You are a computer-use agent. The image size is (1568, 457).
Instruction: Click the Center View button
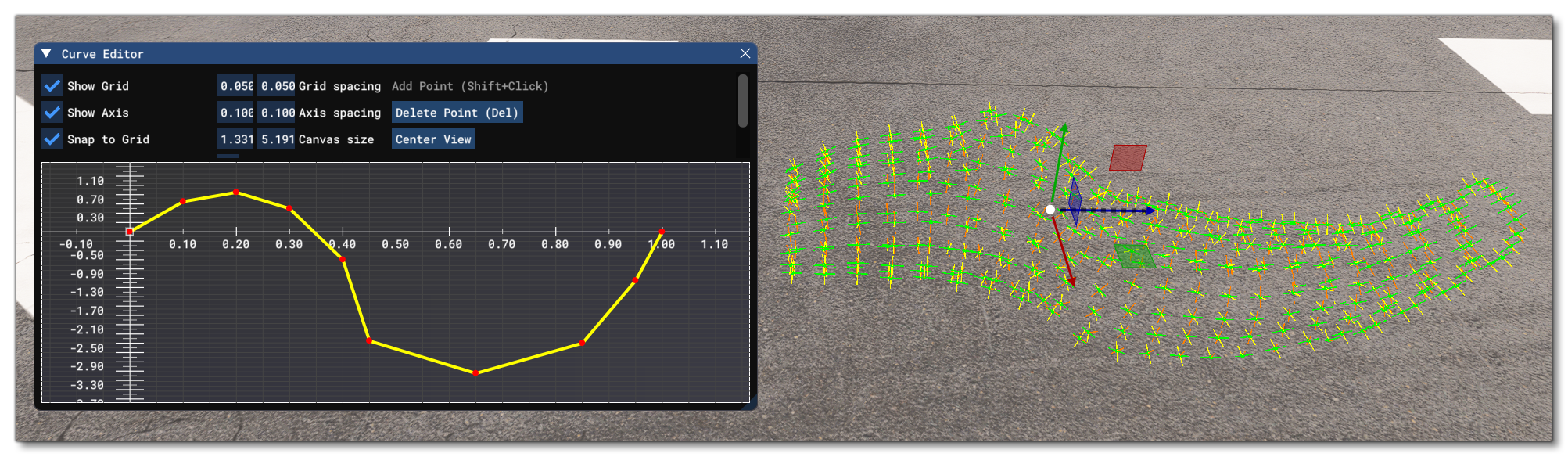(433, 139)
